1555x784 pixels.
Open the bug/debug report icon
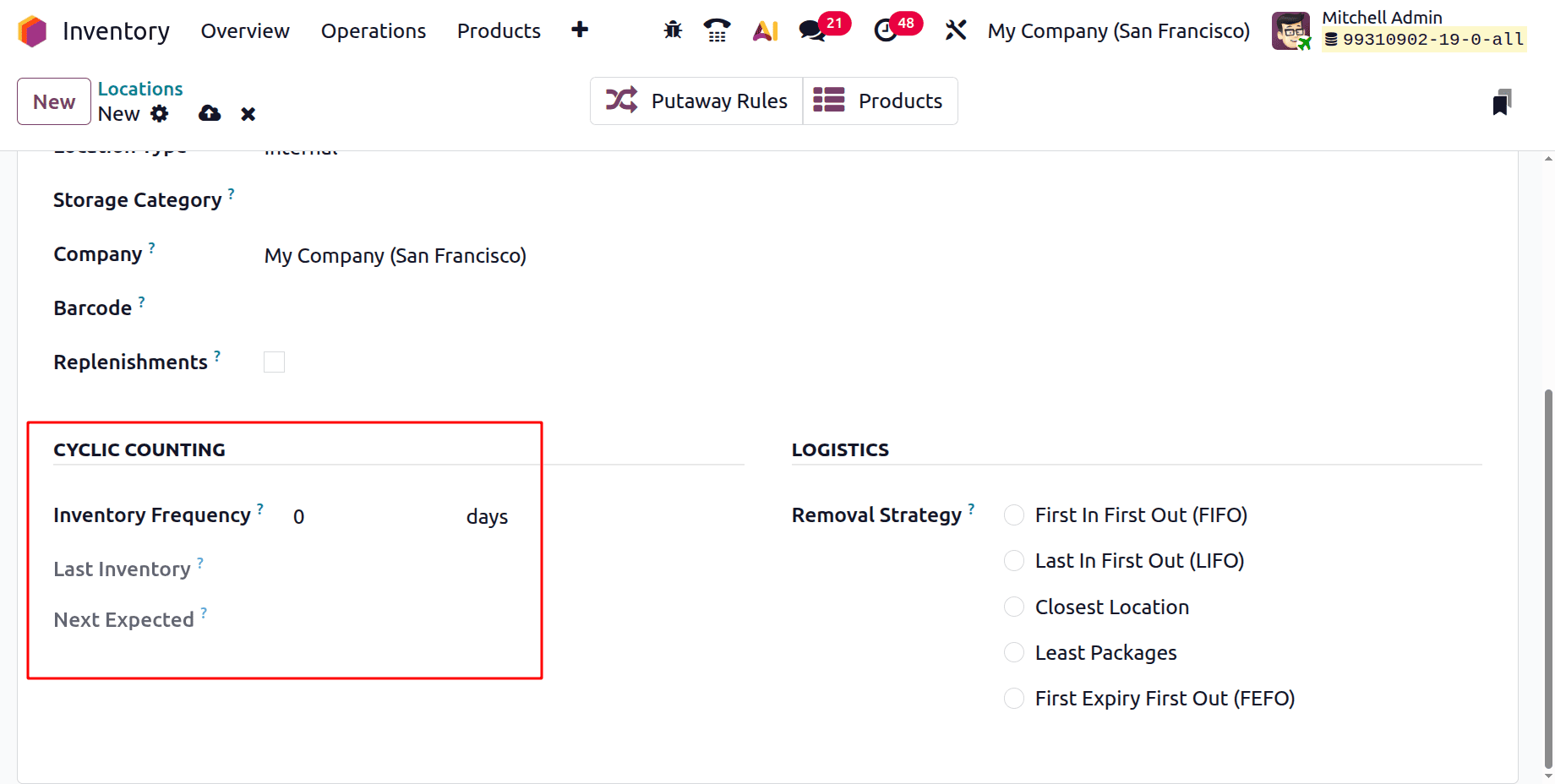pyautogui.click(x=672, y=30)
